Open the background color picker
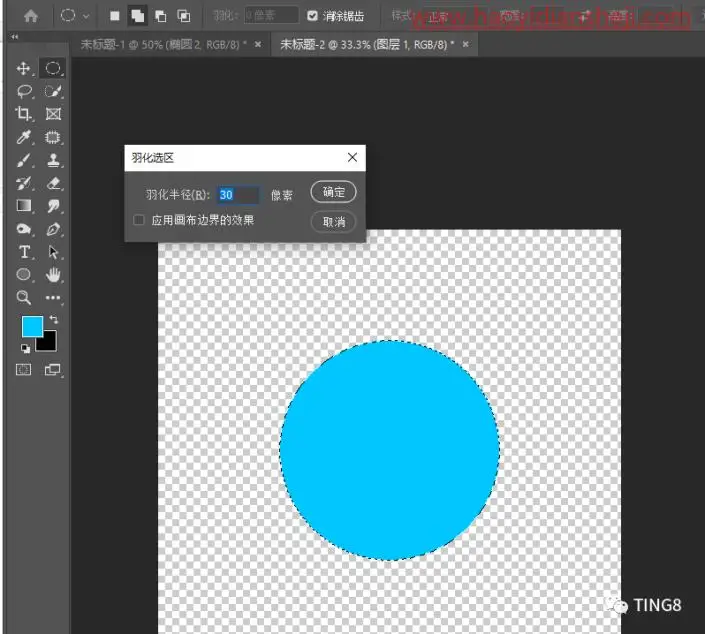 pyautogui.click(x=49, y=344)
